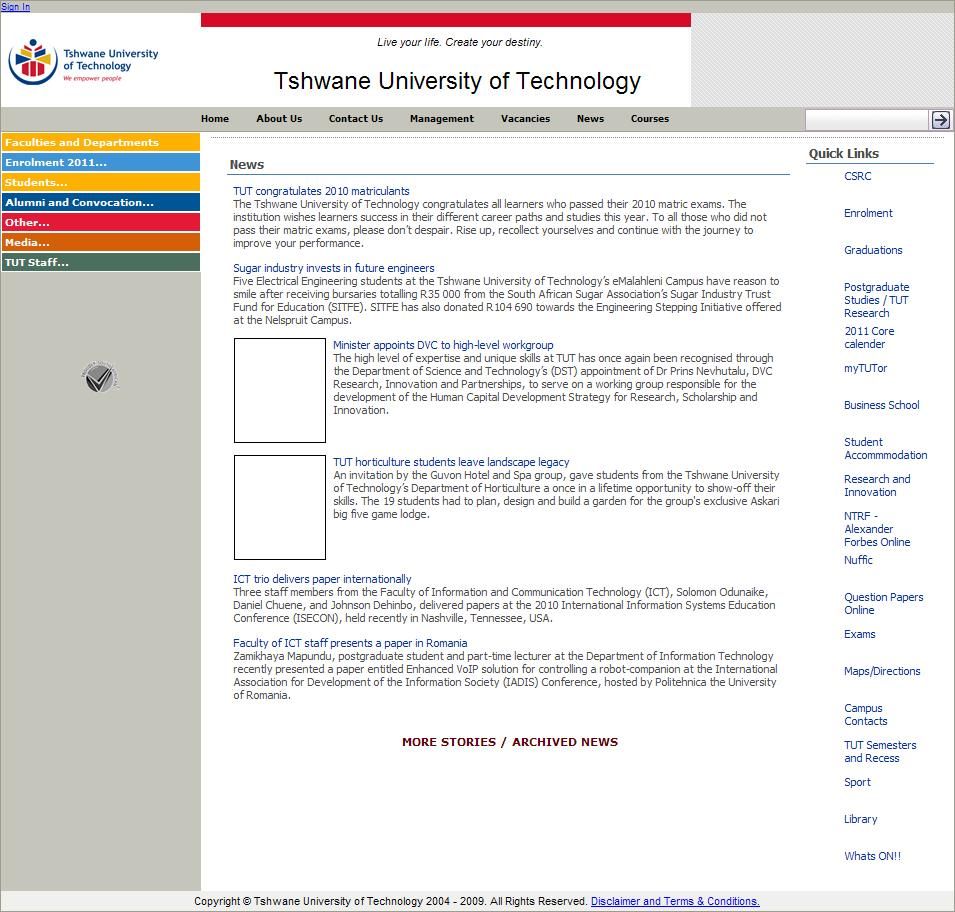
Task: Expand Faculties and Departments sidebar section
Action: click(100, 142)
